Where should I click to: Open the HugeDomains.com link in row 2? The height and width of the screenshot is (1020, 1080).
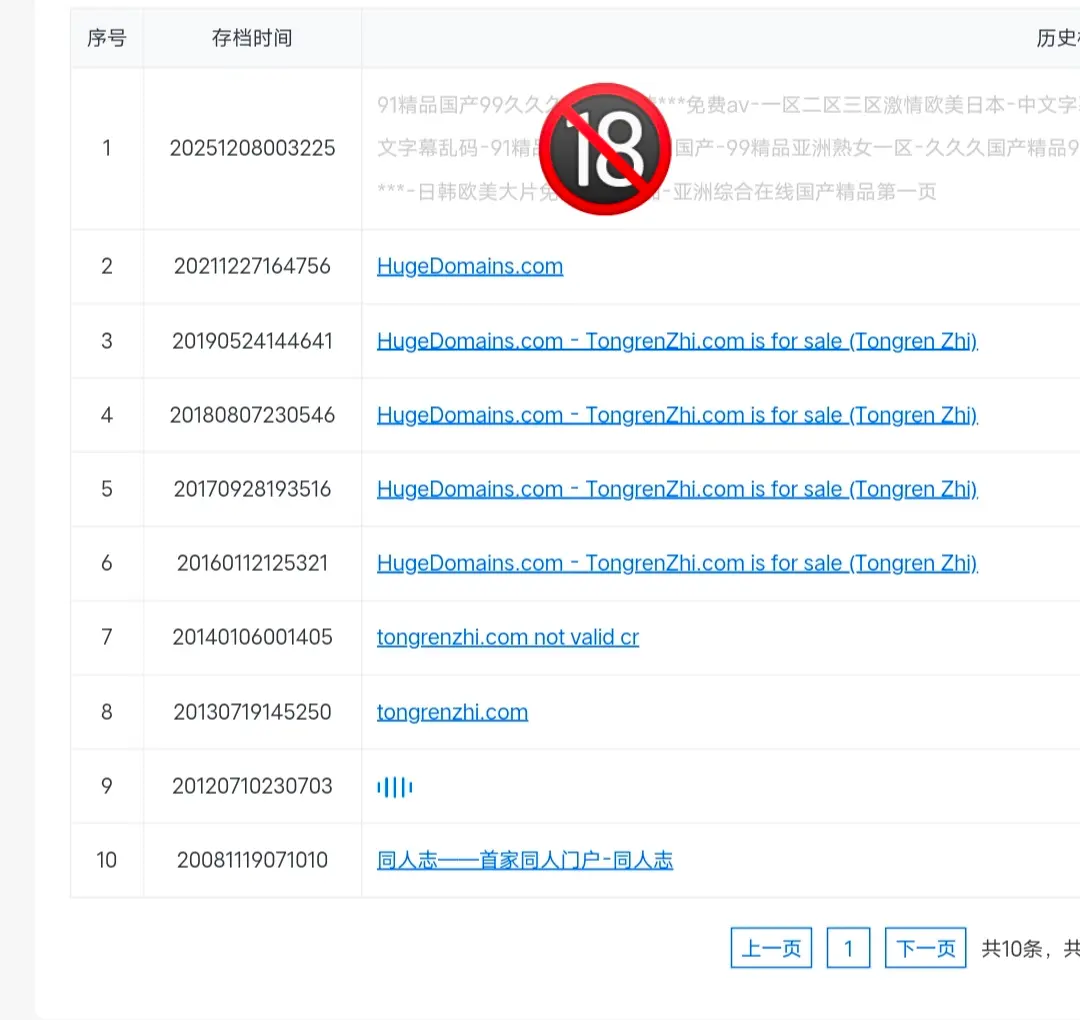click(x=470, y=267)
